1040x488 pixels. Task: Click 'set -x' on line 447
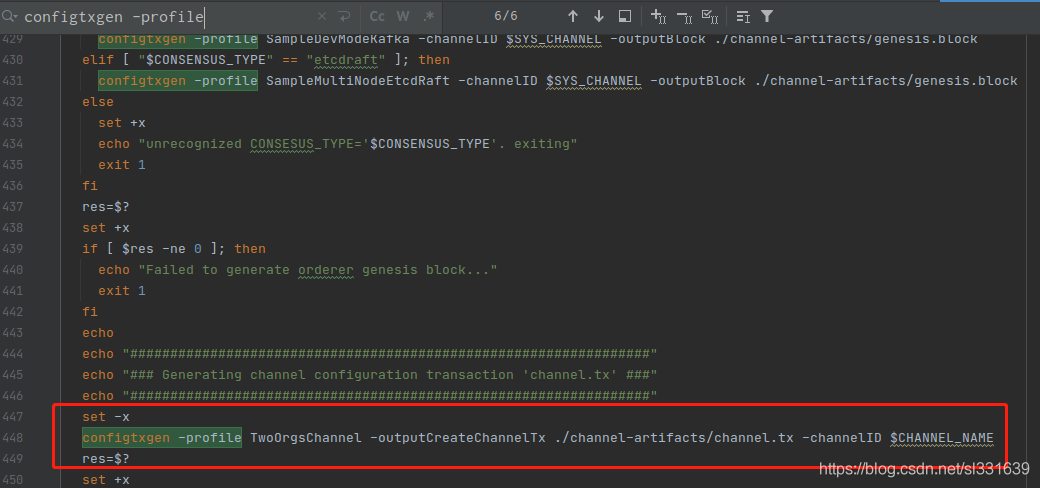[106, 417]
